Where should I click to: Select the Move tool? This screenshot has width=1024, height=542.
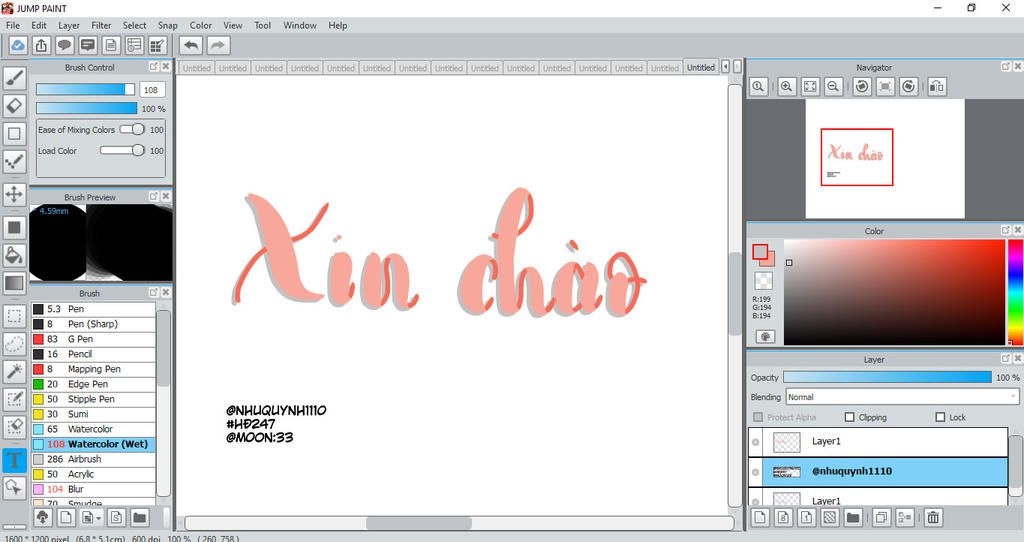(14, 194)
